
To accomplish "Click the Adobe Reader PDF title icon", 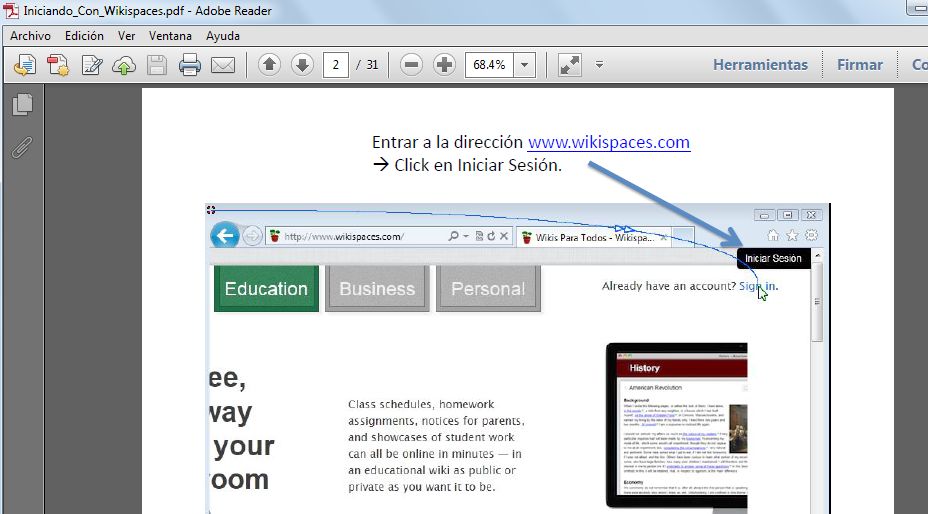I will (x=10, y=11).
